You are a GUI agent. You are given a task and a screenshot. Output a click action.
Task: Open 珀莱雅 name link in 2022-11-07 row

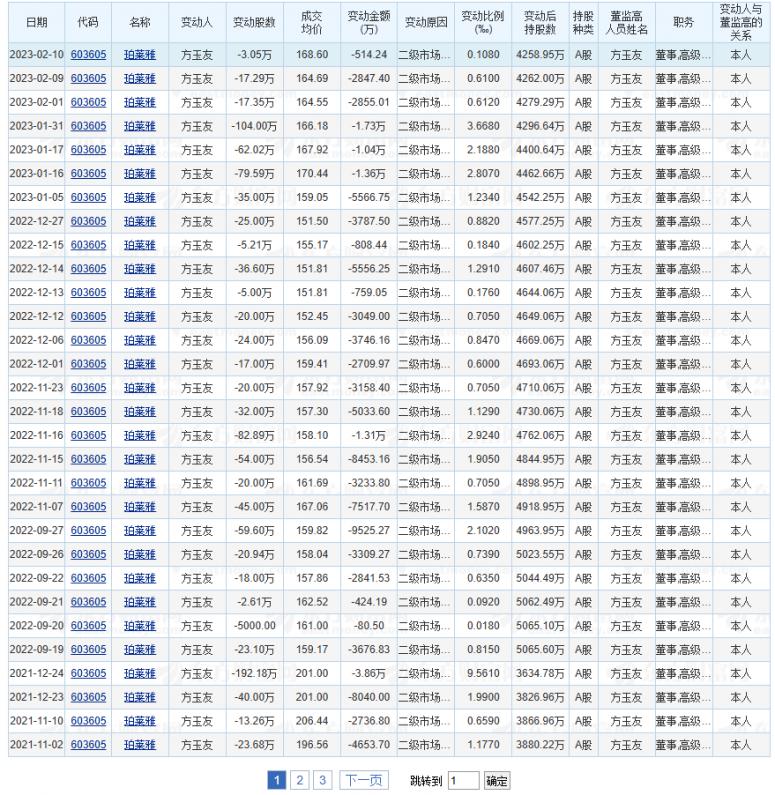140,506
